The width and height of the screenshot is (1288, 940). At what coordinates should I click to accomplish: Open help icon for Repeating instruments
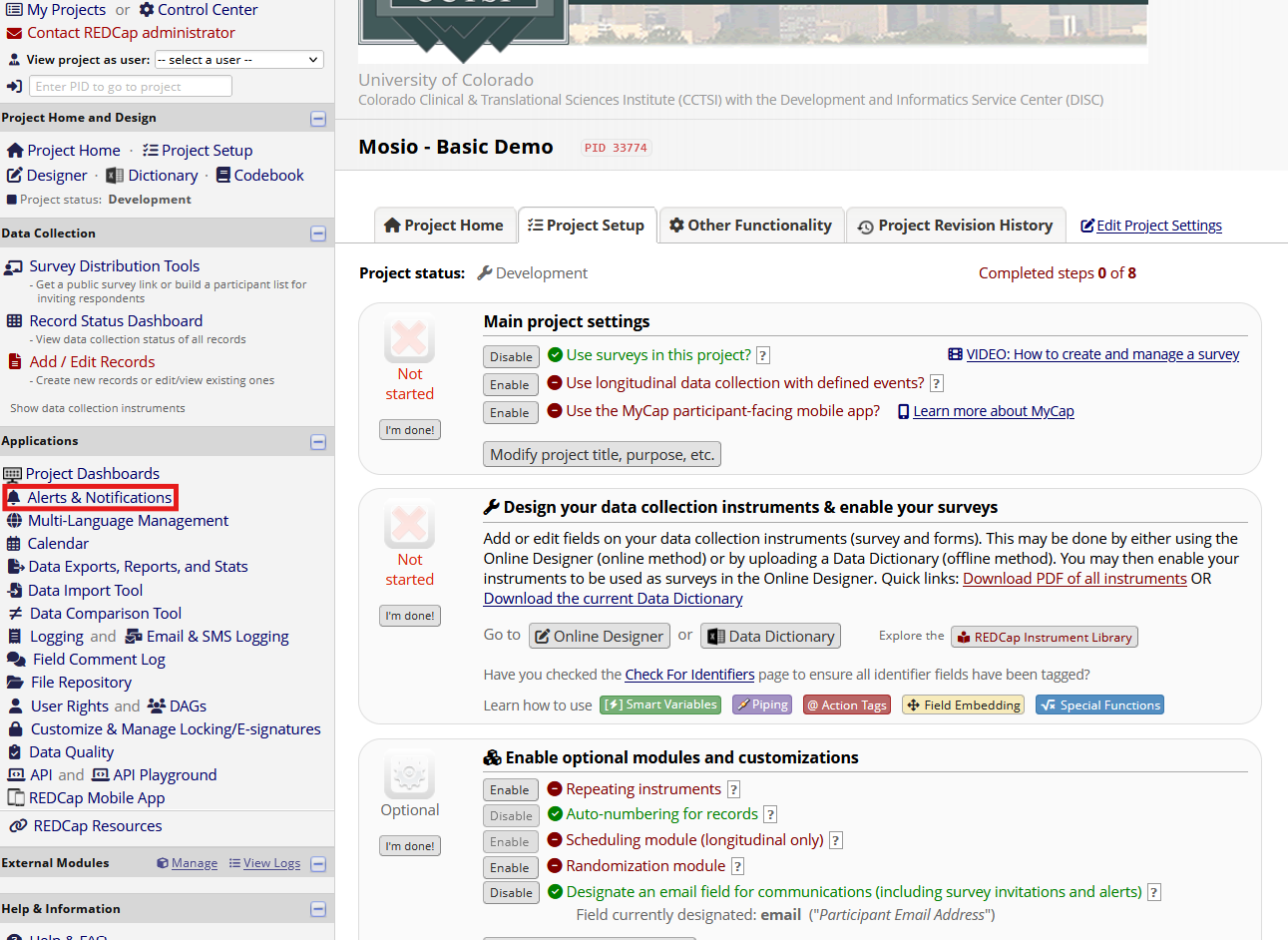pyautogui.click(x=734, y=789)
